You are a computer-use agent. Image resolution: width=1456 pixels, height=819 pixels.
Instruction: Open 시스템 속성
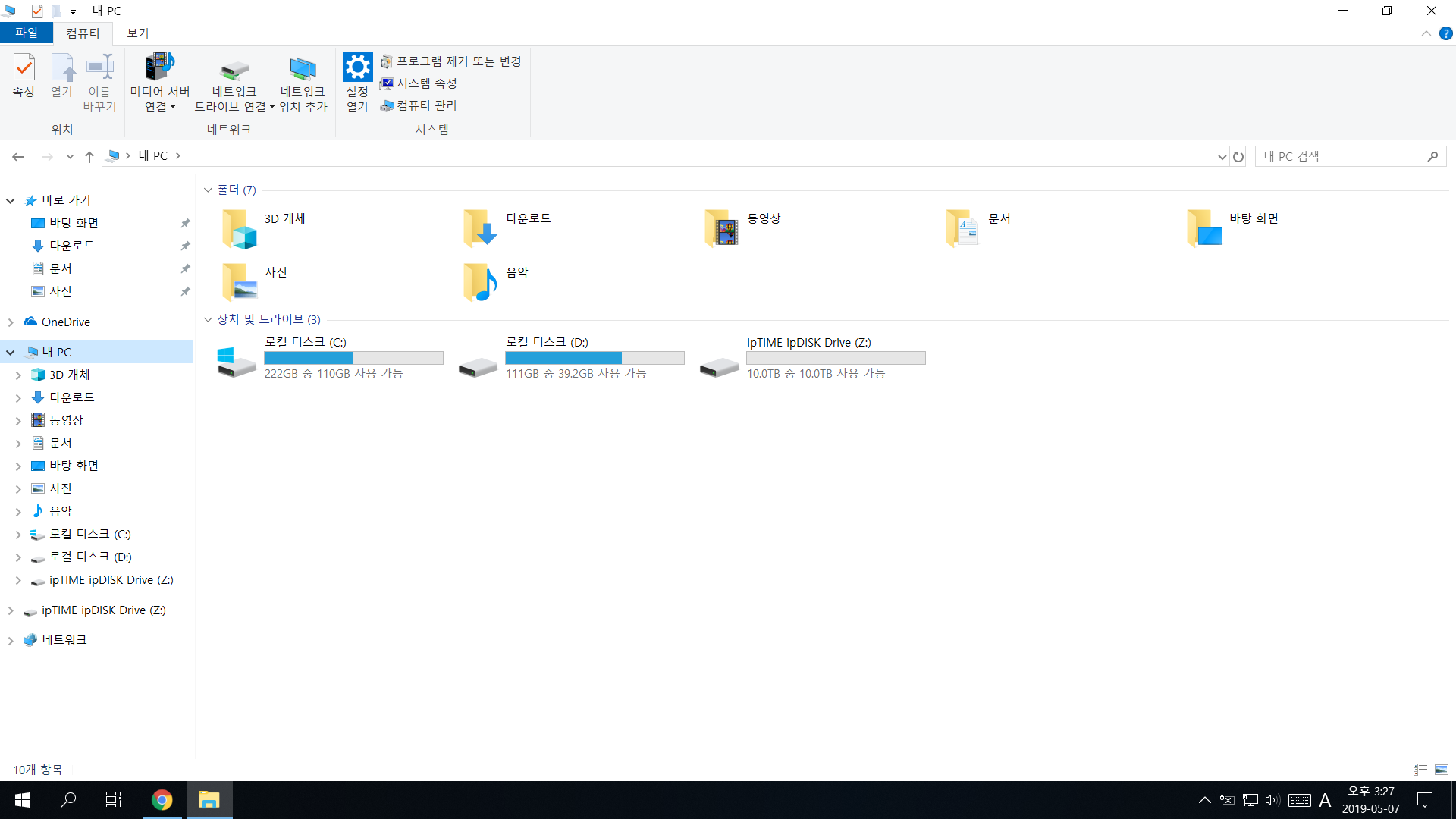tap(419, 83)
